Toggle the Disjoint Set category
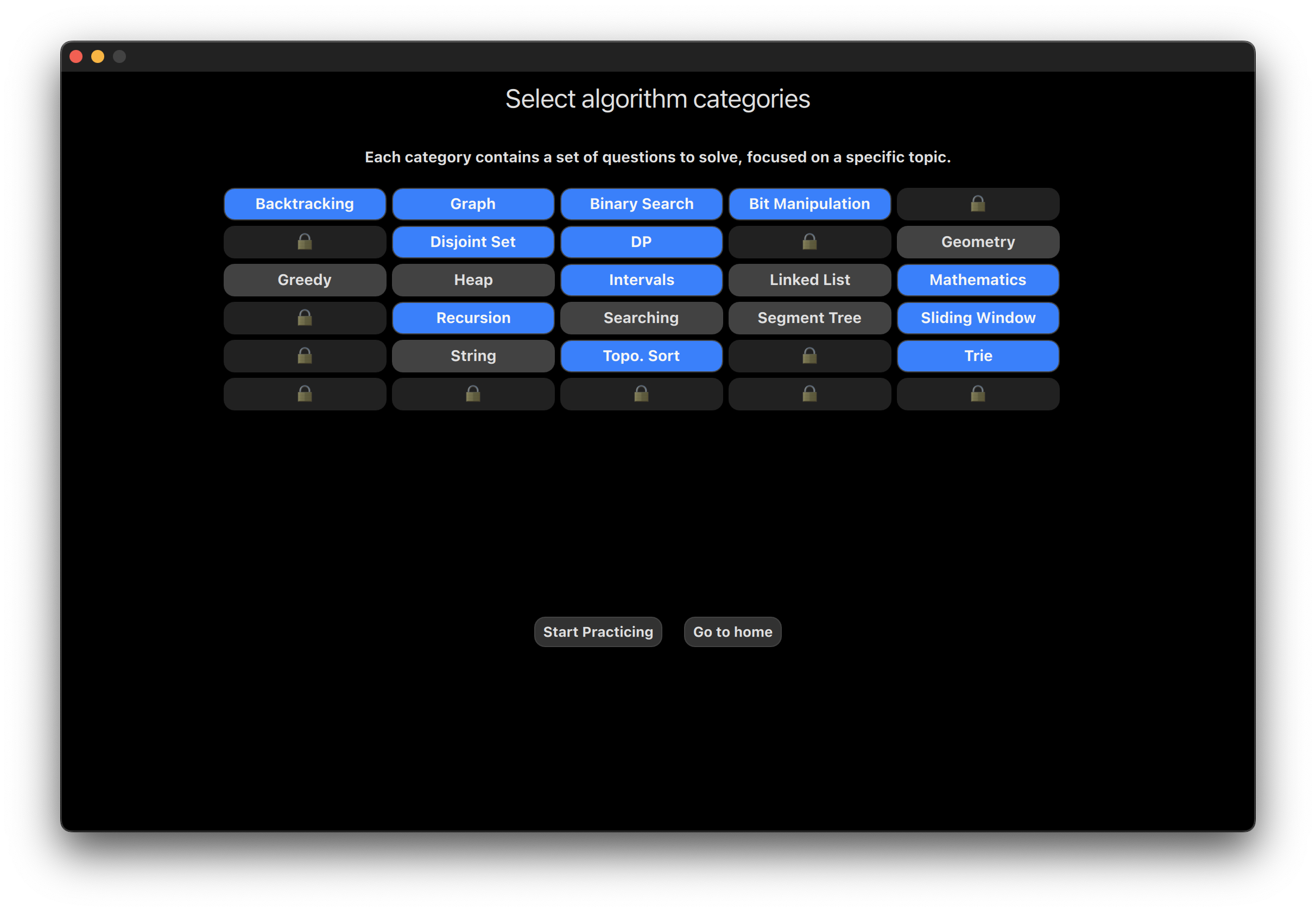Screen dimensions: 1316x912 (473, 242)
